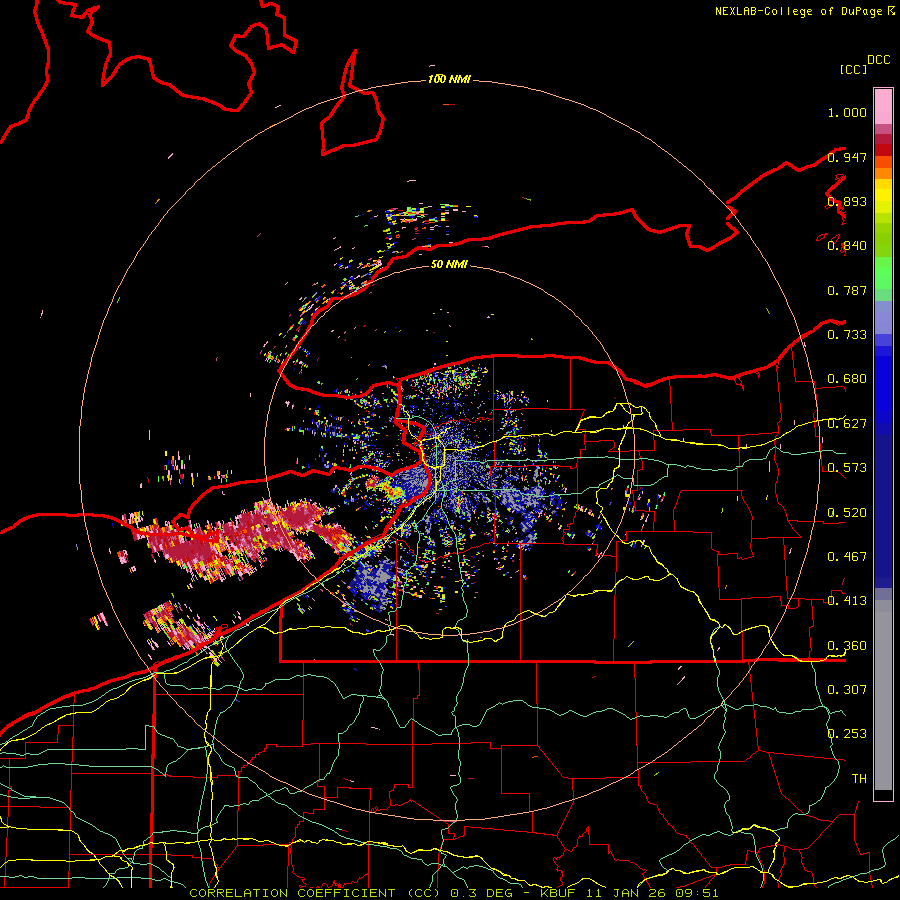
Task: Pick the light pink swatch at color bar top
Action: pyautogui.click(x=883, y=107)
